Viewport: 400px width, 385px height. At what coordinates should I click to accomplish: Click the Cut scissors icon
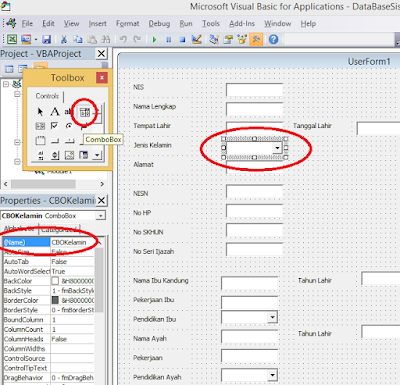click(x=64, y=39)
